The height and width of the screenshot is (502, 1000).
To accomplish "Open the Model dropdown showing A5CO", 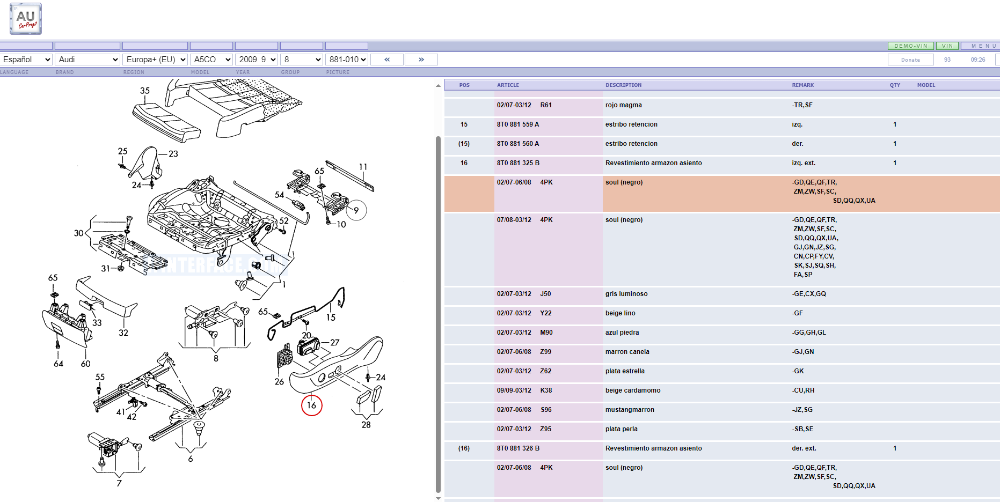I will [212, 59].
